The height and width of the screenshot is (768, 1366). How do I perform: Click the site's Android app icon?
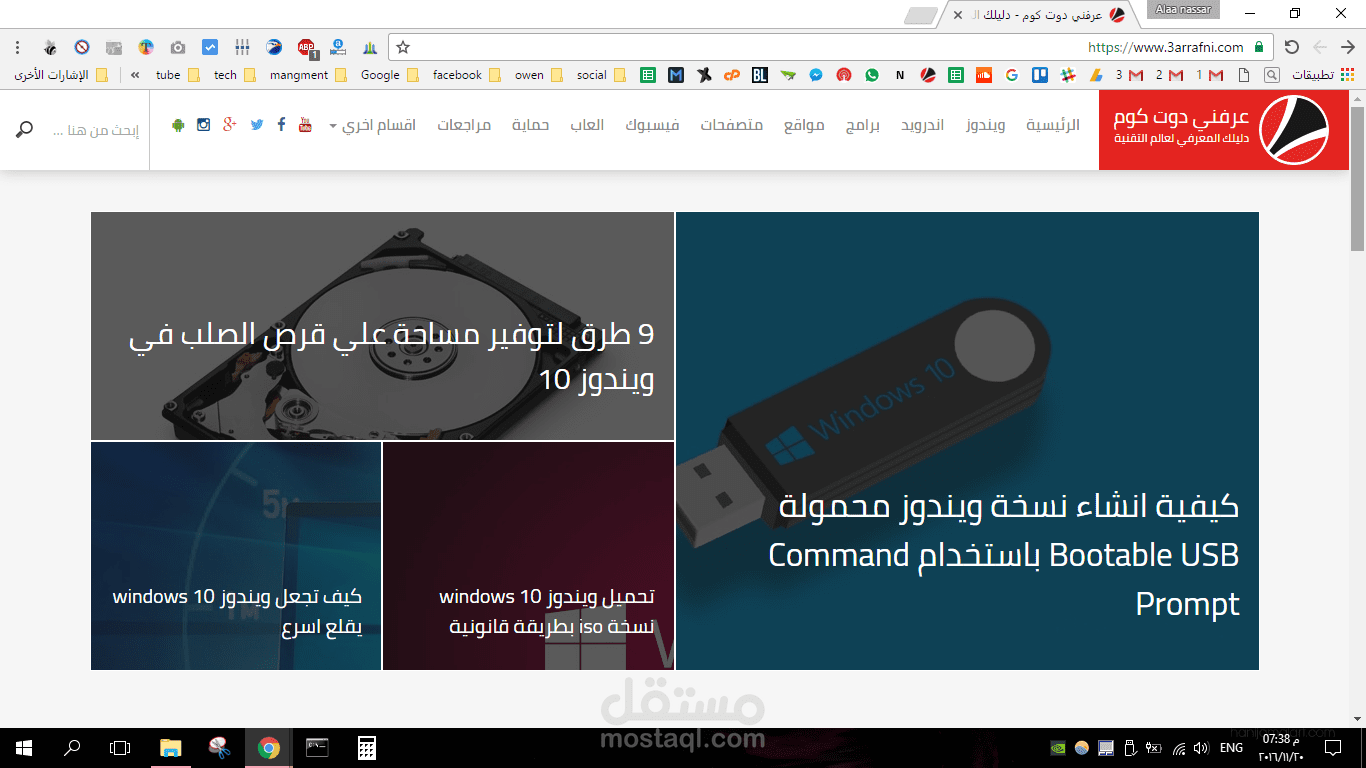pyautogui.click(x=178, y=125)
